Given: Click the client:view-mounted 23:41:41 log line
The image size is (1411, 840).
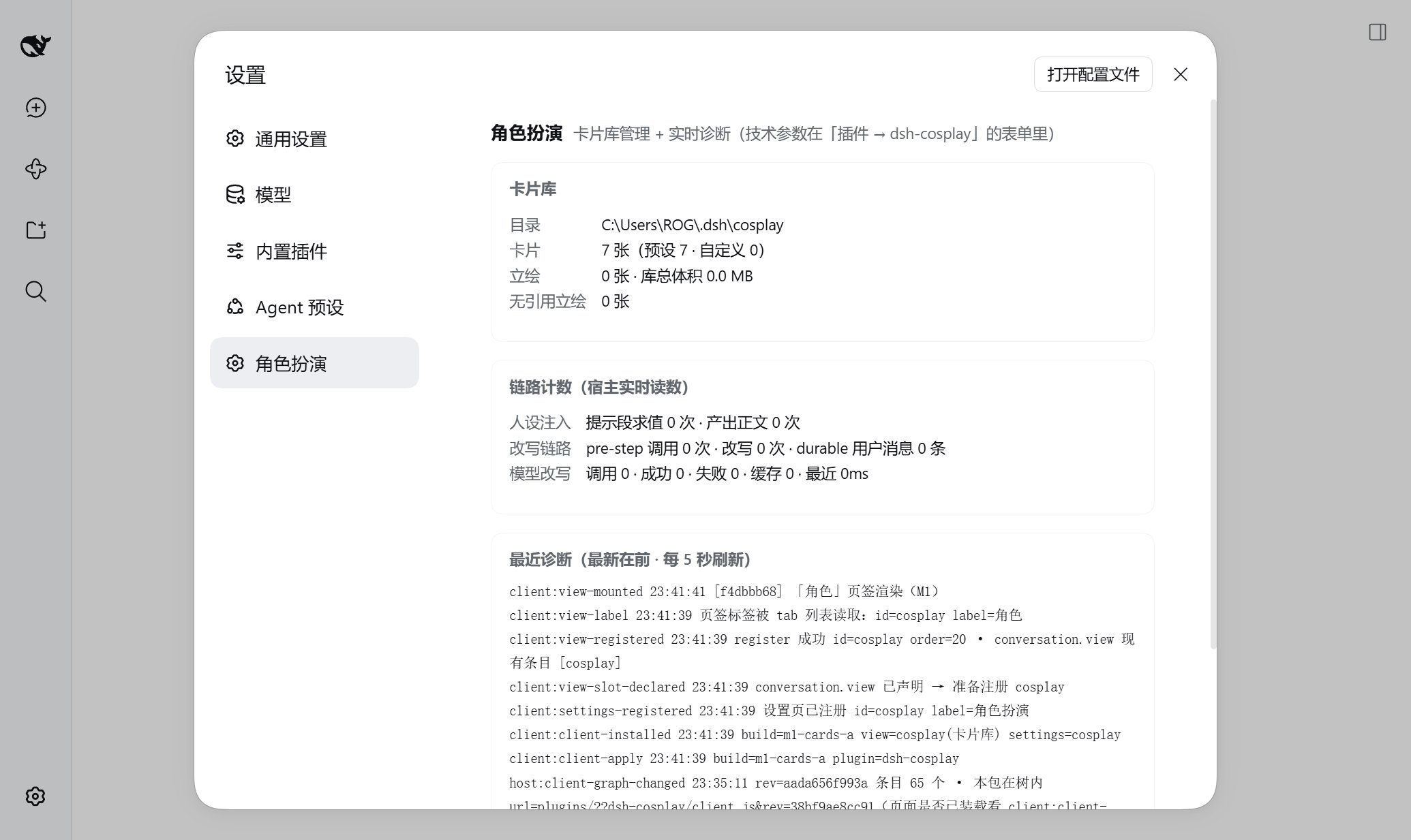Looking at the screenshot, I should (x=724, y=591).
